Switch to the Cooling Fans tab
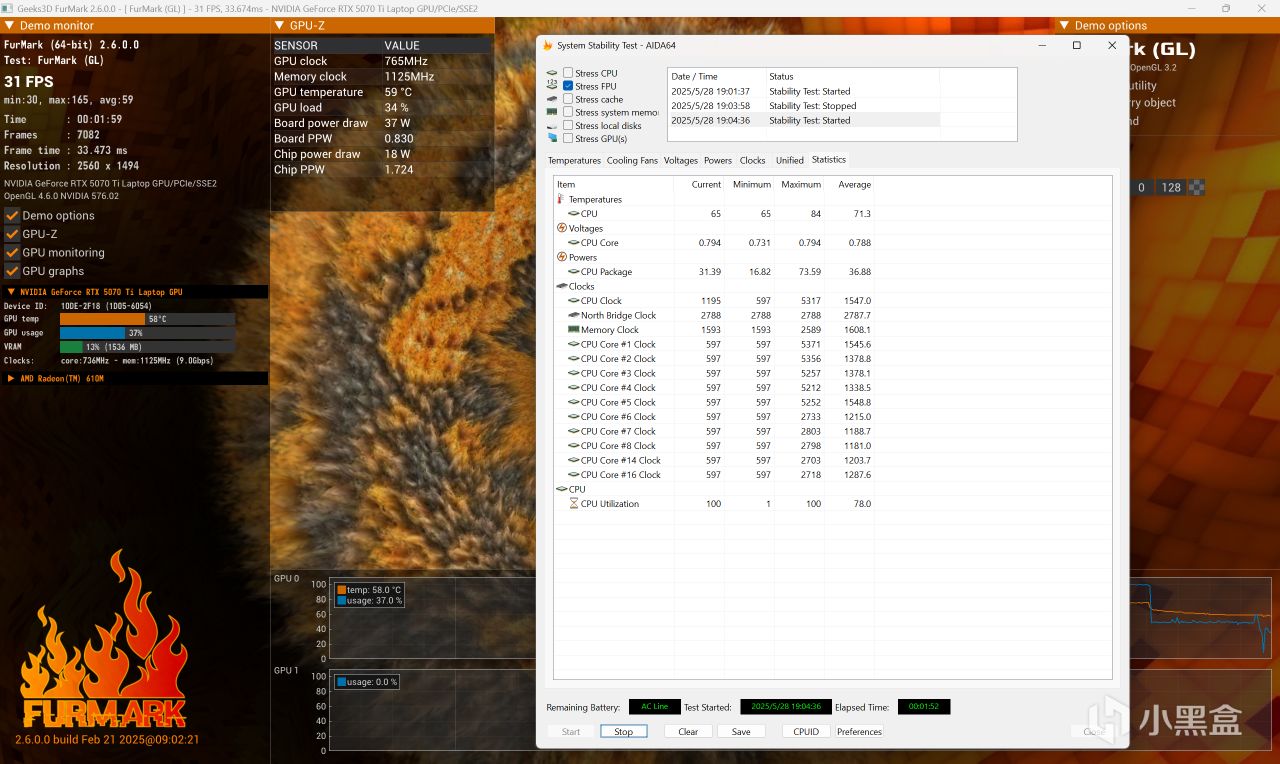This screenshot has width=1280, height=764. (632, 160)
